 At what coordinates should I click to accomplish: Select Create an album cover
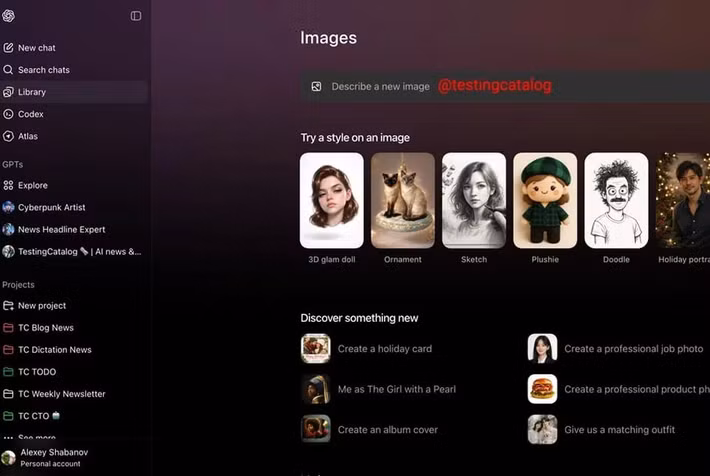[x=387, y=430]
